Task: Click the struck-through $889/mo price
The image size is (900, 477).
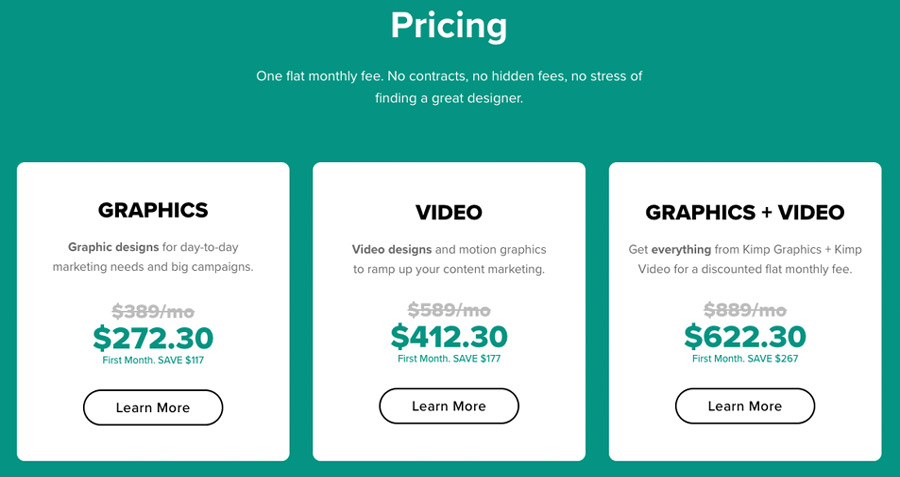Action: (744, 310)
